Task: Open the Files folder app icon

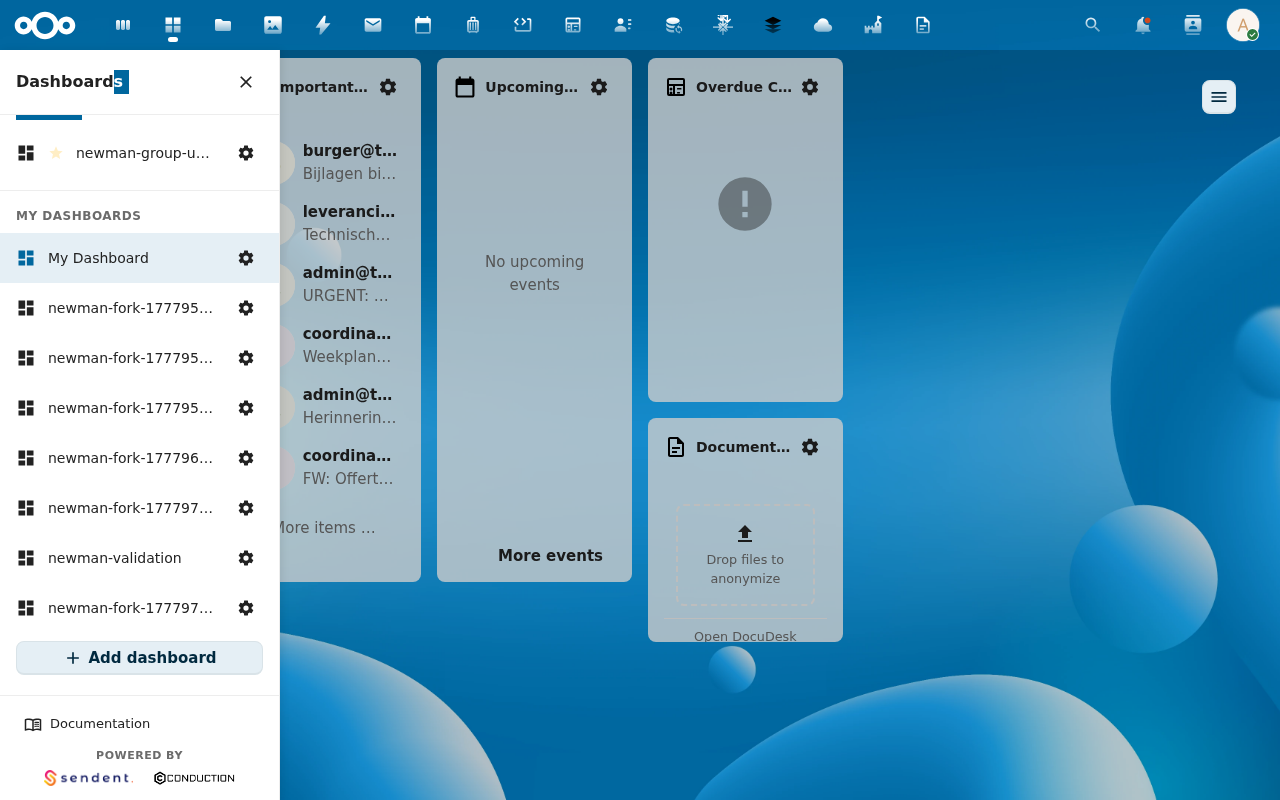Action: (x=223, y=25)
